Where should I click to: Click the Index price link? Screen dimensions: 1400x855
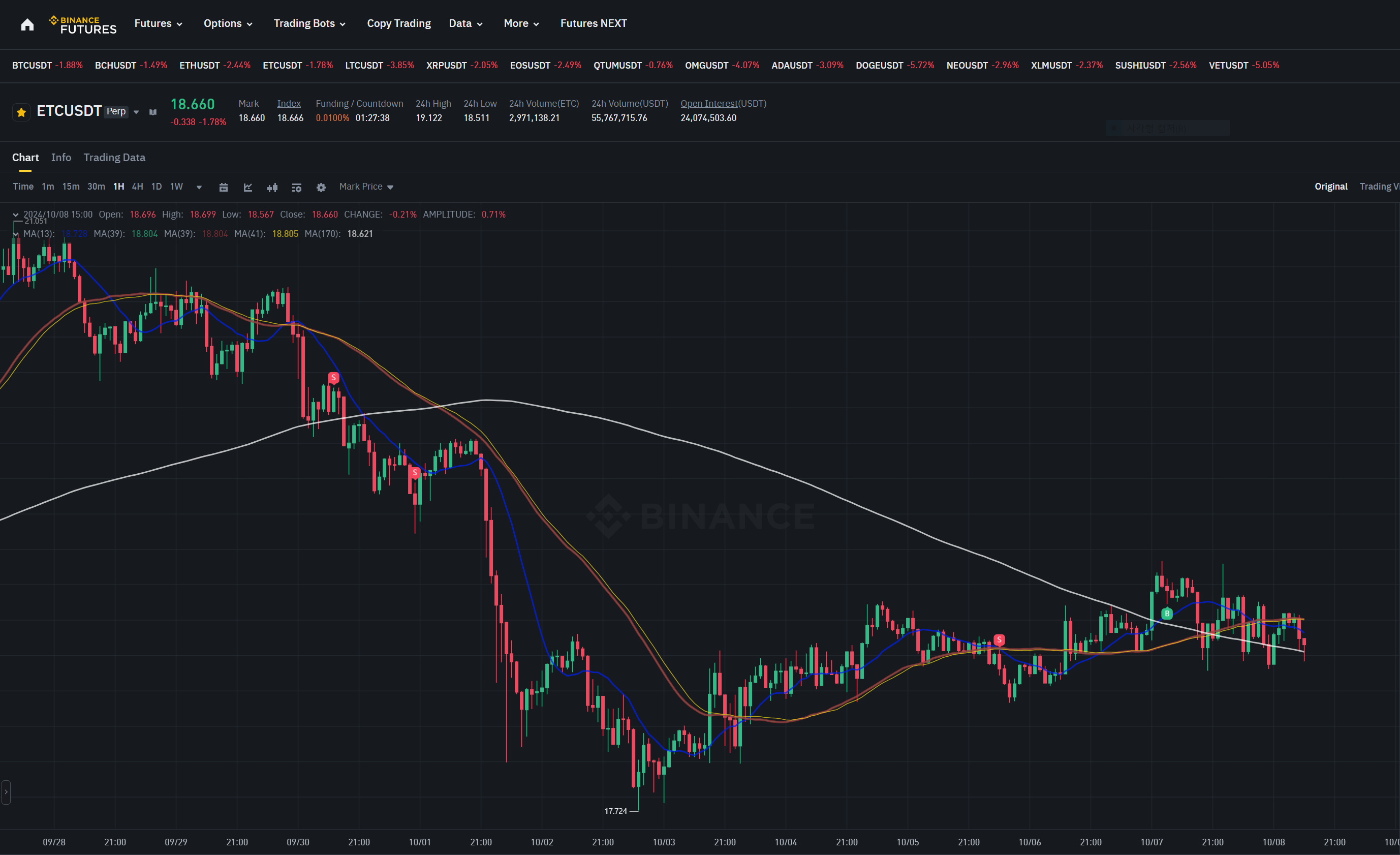click(x=289, y=104)
